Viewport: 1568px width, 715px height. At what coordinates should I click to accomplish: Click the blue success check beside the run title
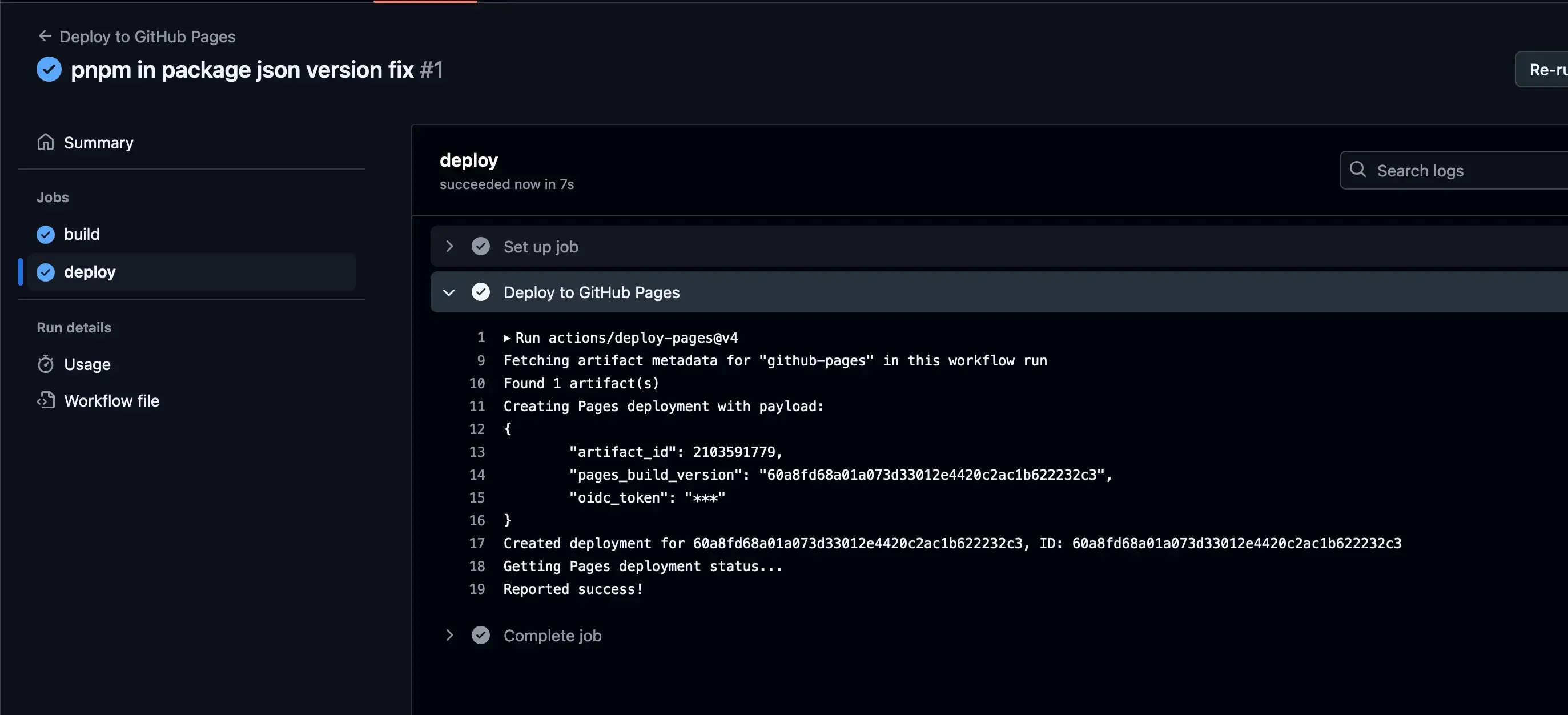pyautogui.click(x=49, y=69)
